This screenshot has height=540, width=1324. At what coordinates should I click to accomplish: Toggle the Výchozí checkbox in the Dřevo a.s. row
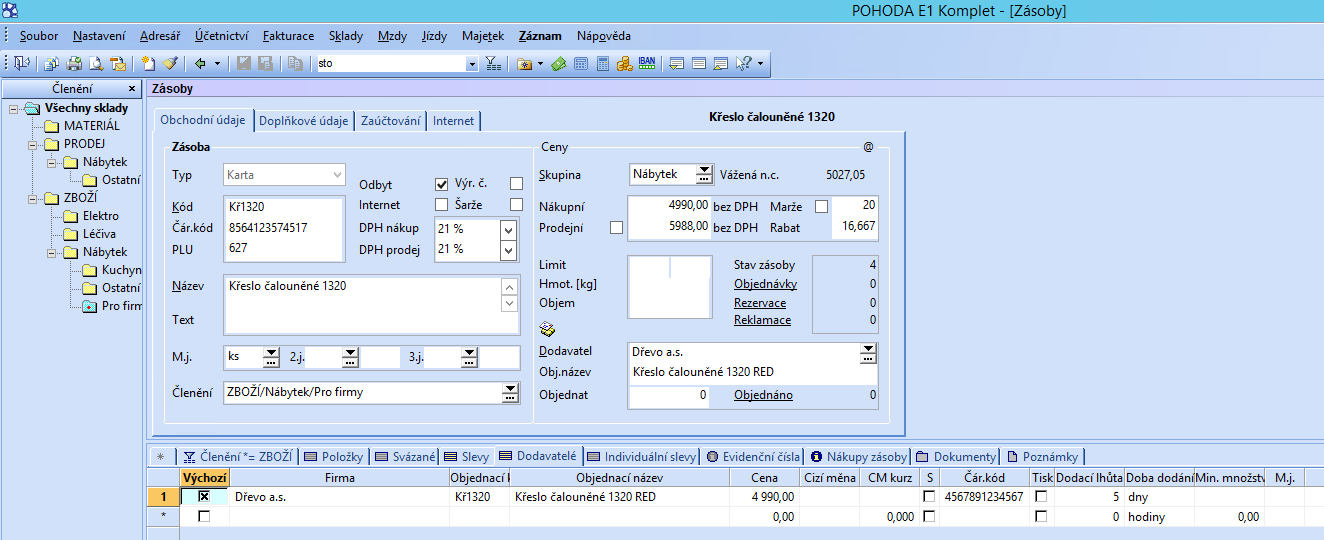(x=204, y=496)
